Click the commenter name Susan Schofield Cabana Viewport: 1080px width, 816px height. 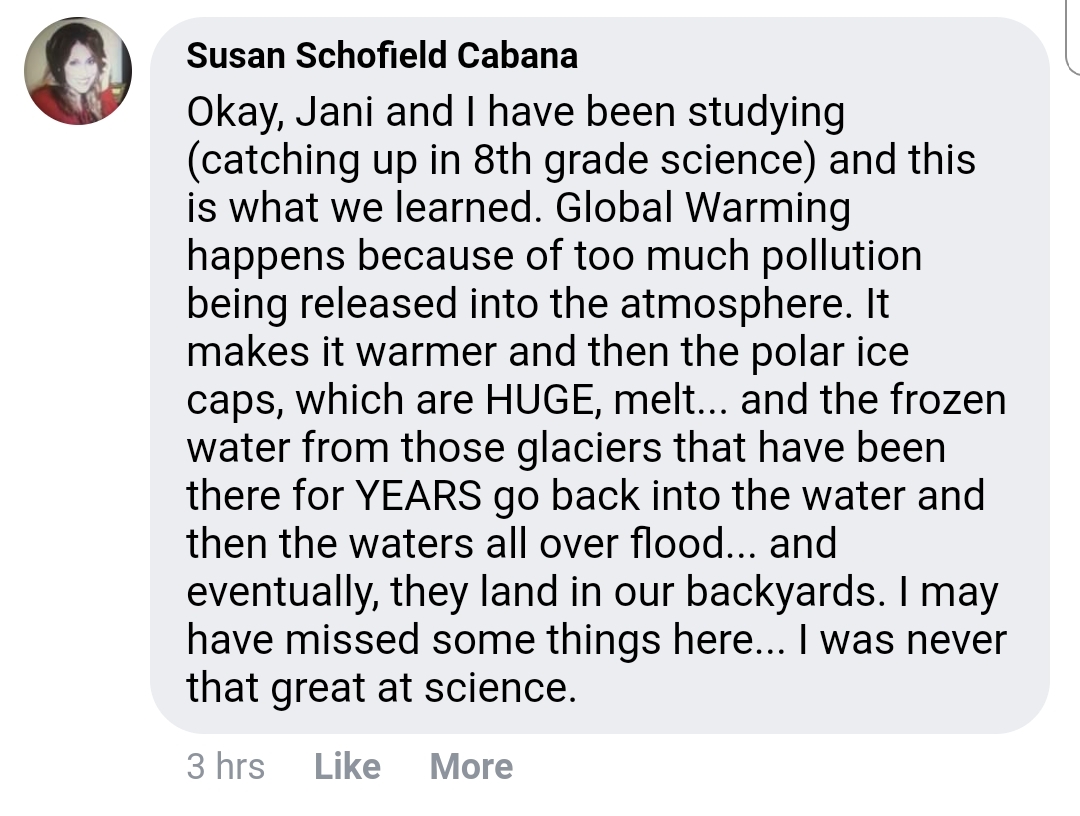pyautogui.click(x=382, y=55)
